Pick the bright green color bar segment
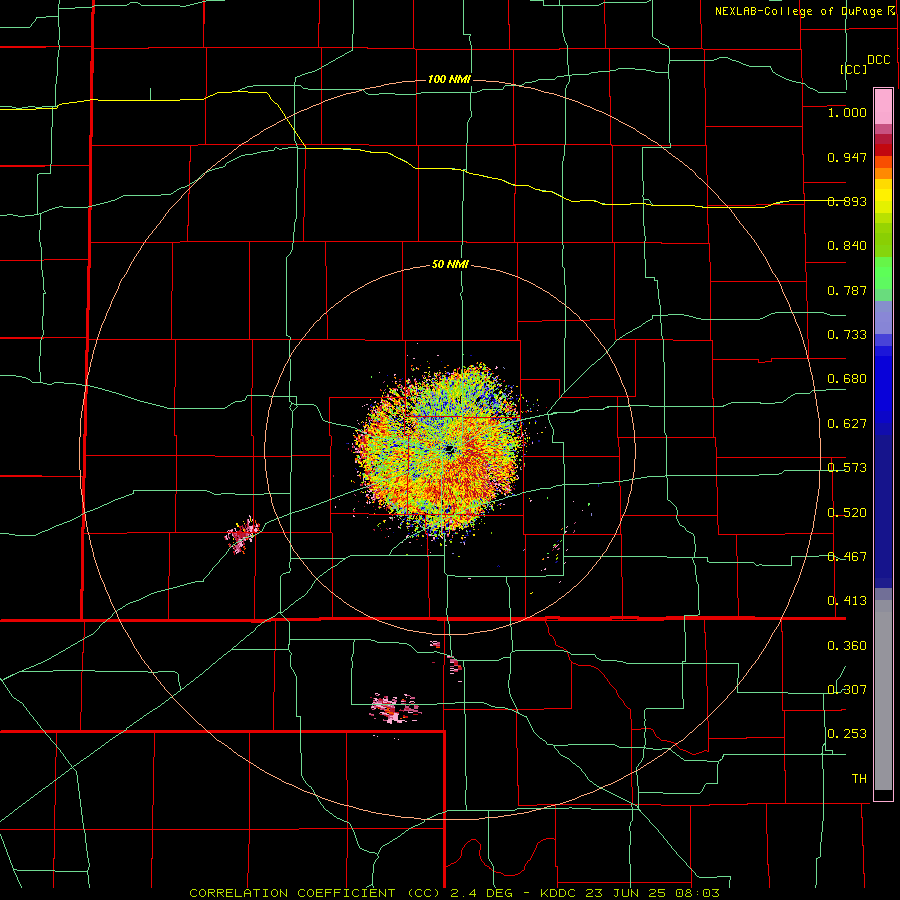The width and height of the screenshot is (900, 900). 883,273
